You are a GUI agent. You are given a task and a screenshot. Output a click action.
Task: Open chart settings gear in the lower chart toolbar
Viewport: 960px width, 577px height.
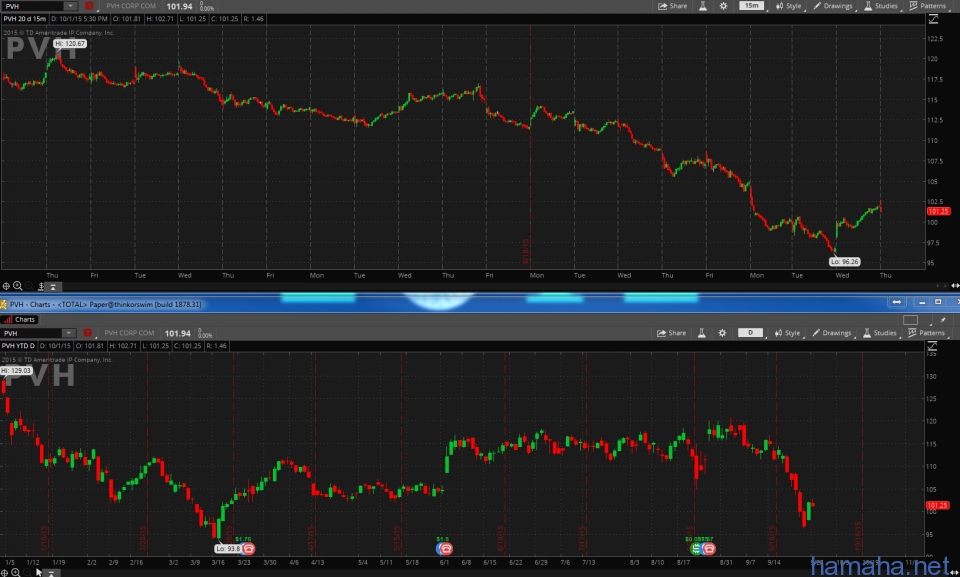point(722,333)
